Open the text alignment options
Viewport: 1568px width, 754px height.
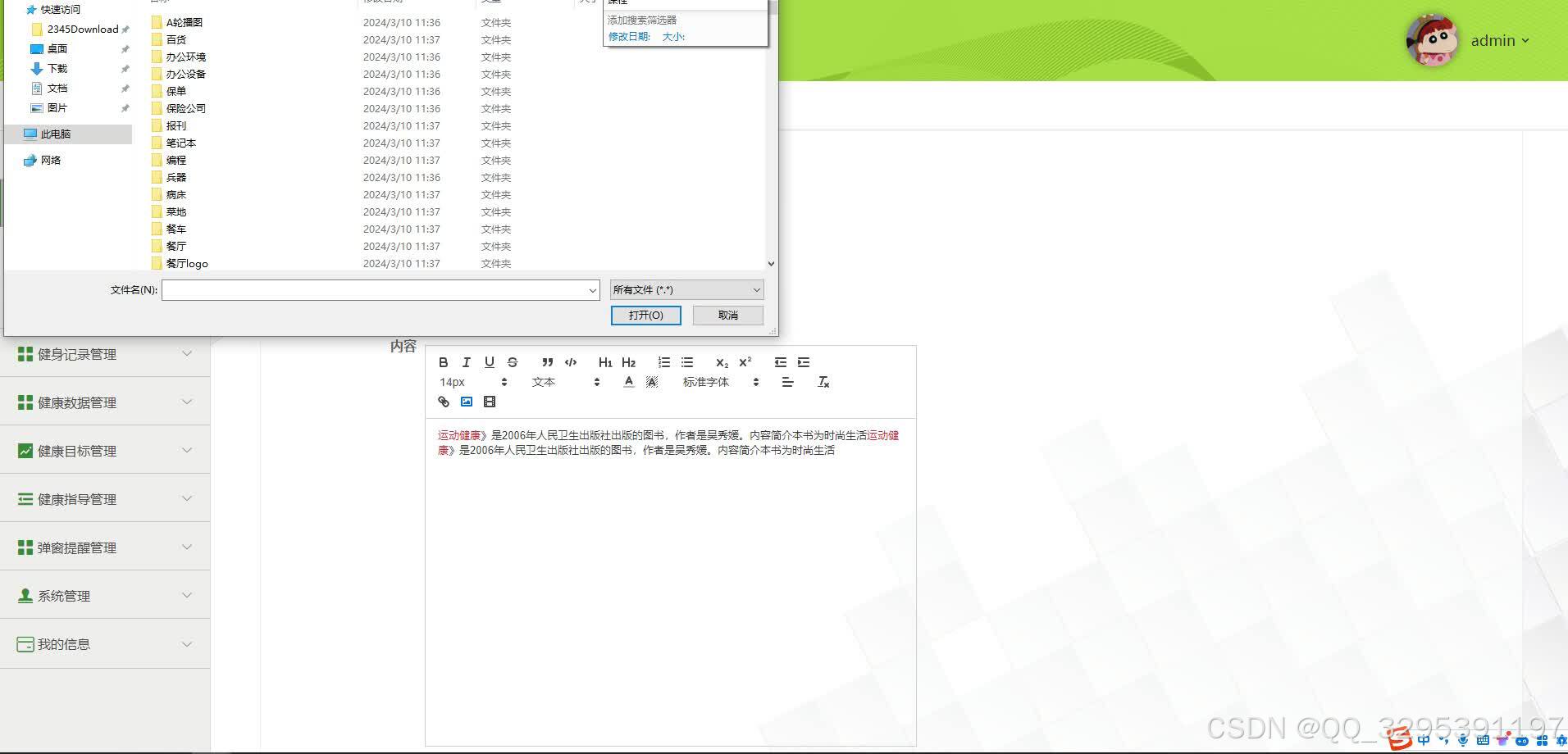[787, 382]
